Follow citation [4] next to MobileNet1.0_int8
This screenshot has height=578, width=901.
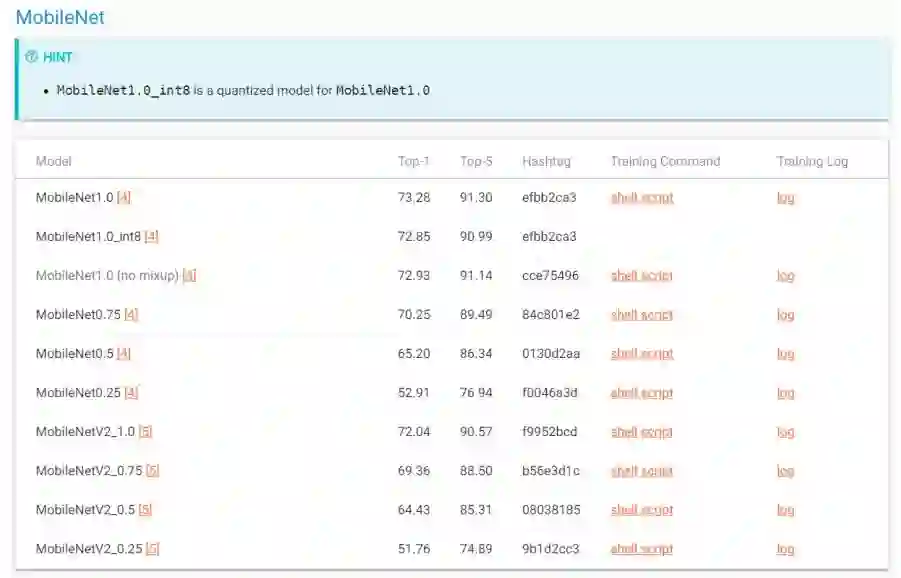(x=151, y=237)
